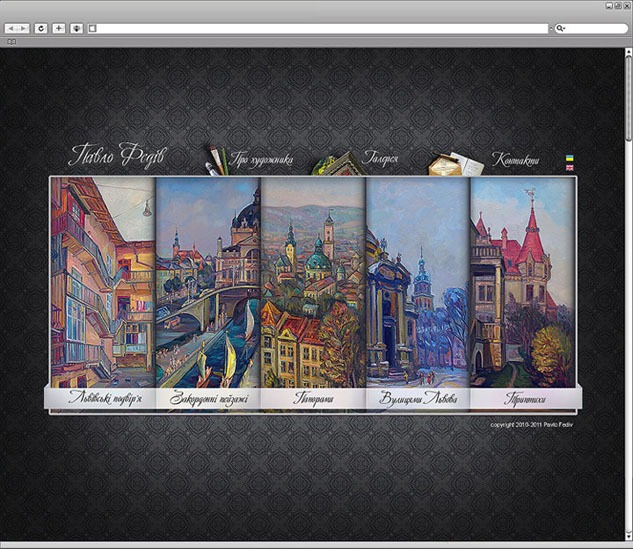Image resolution: width=633 pixels, height=549 pixels.
Task: Reload the page with the refresh icon
Action: [x=41, y=28]
